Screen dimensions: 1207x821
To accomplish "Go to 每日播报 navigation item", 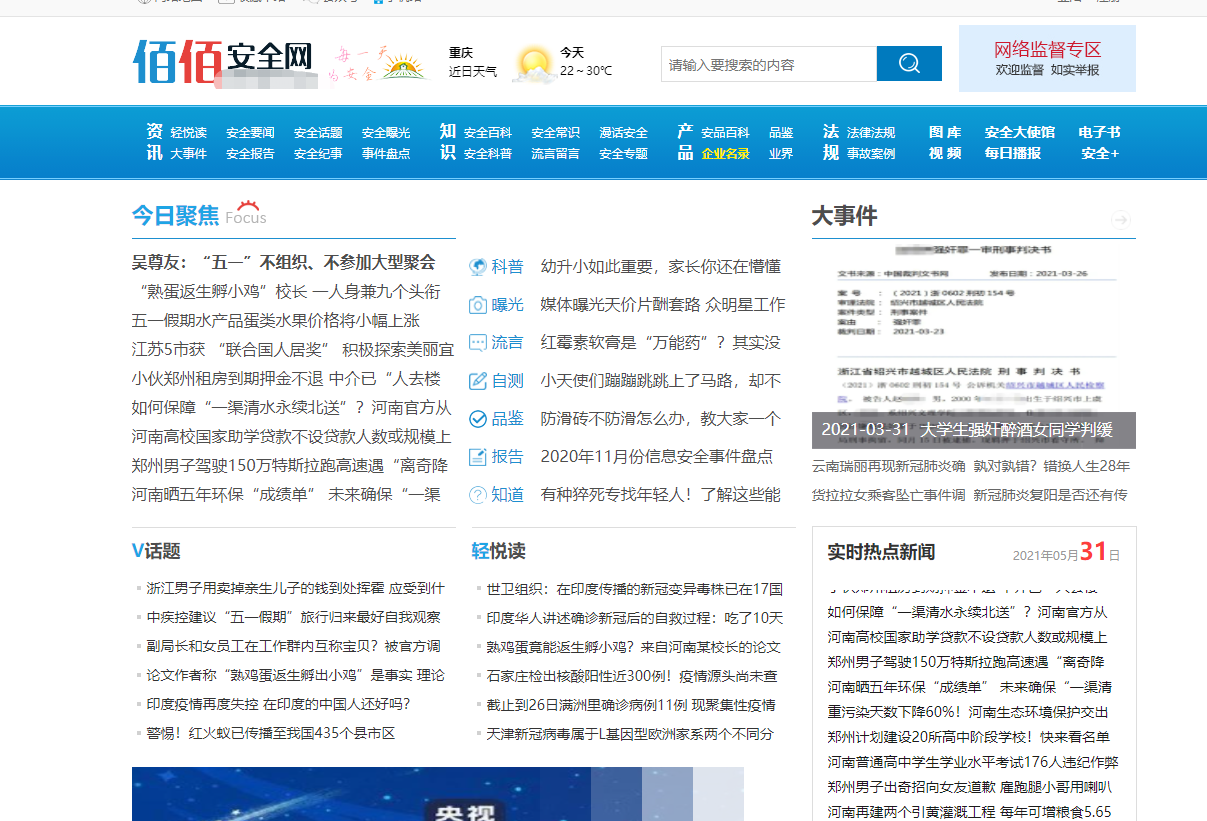I will [x=1012, y=153].
